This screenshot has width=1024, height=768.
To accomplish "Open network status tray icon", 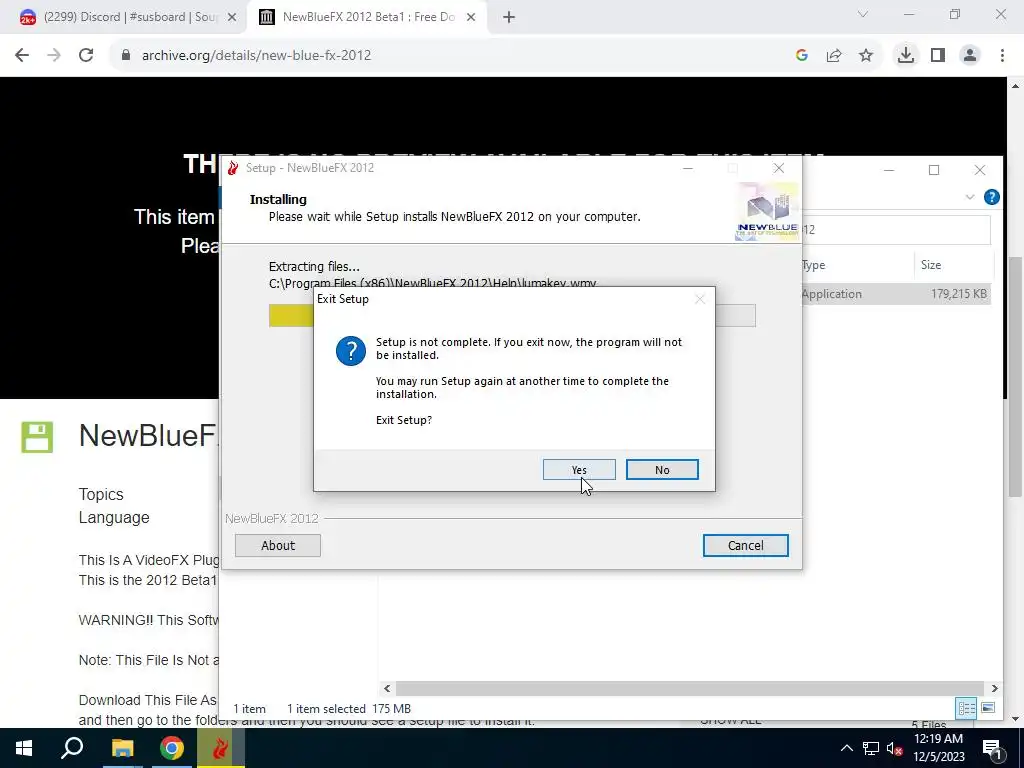I will pos(871,748).
